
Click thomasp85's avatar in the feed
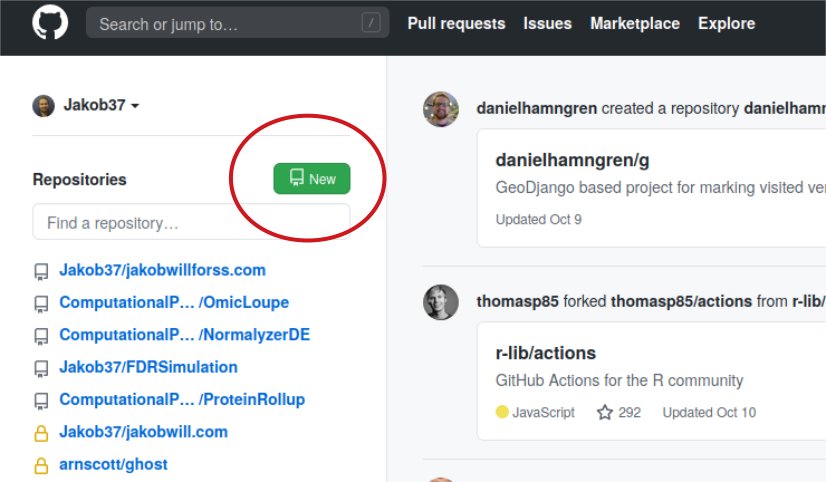(x=441, y=302)
